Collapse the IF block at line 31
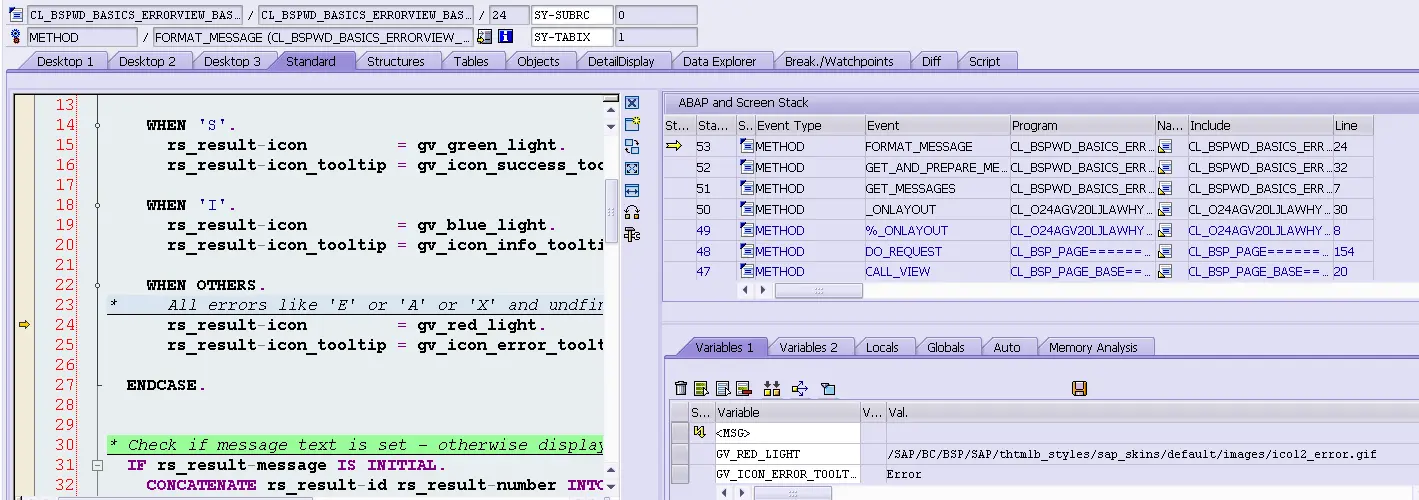 pos(97,465)
